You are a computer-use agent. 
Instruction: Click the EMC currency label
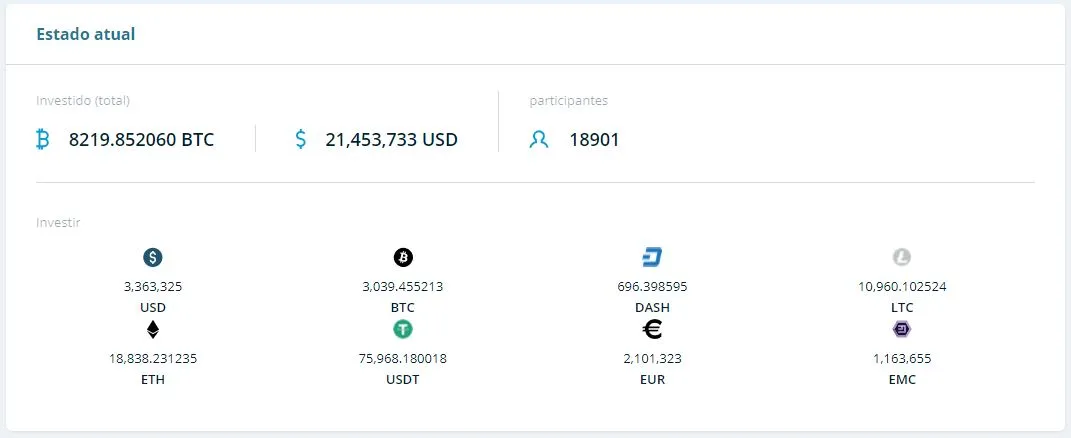pos(902,379)
